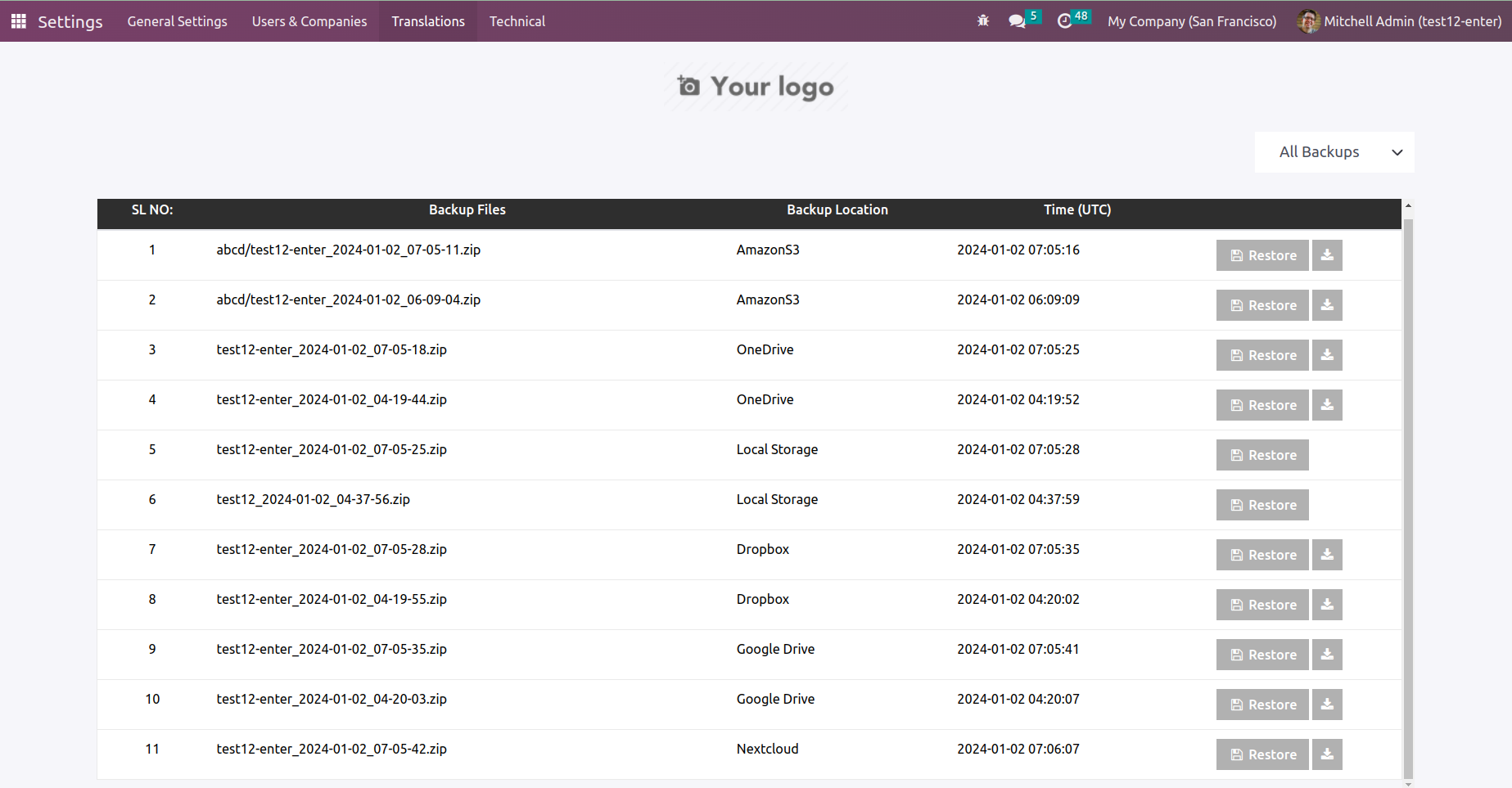Download the Google Drive 04-20-03 backup
This screenshot has height=788, width=1512.
click(x=1327, y=705)
